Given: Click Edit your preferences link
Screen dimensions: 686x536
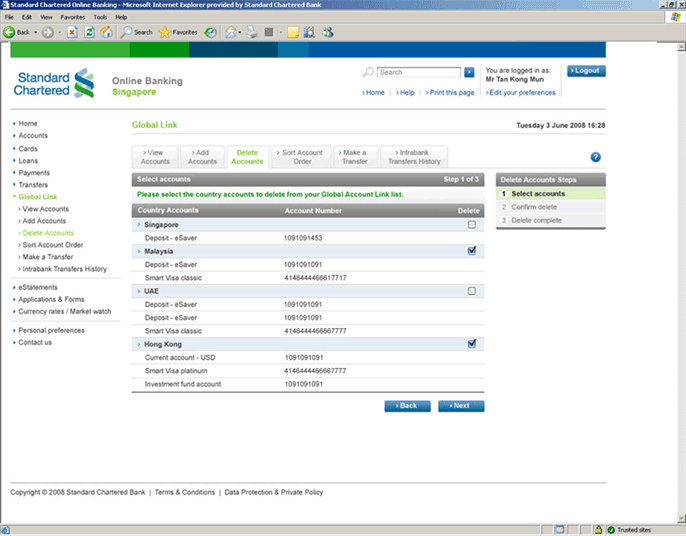Looking at the screenshot, I should pos(521,92).
